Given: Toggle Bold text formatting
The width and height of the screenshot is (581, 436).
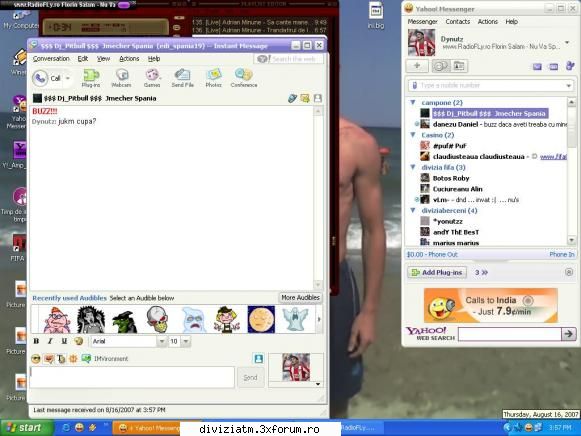Looking at the screenshot, I should (x=36, y=341).
